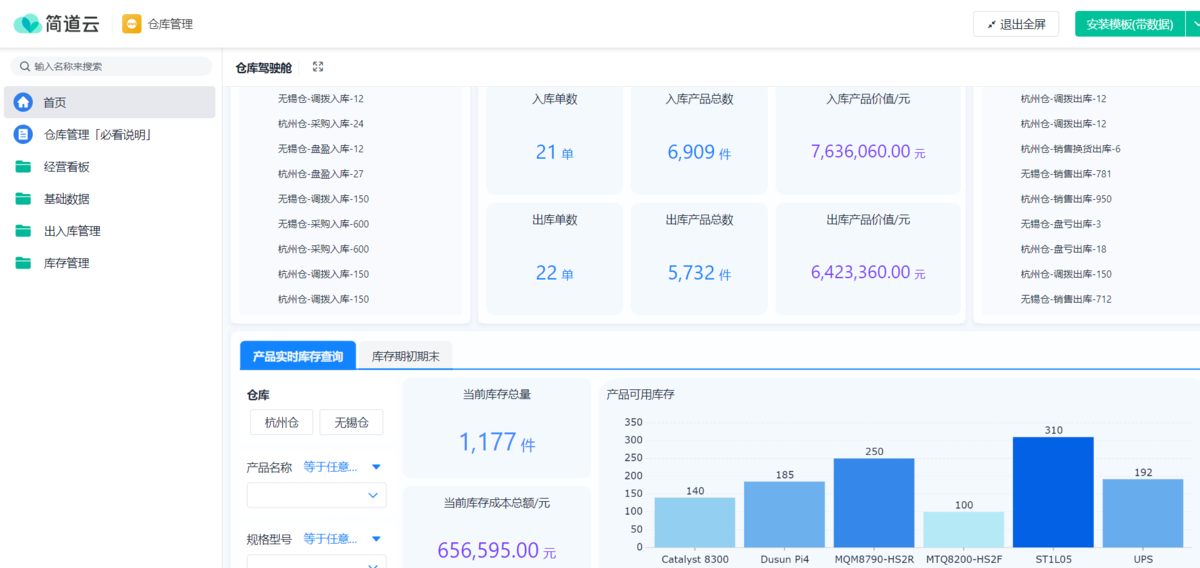Screen dimensions: 1200x568
Task: Click the orange 仓库管理 app icon
Action: (131, 24)
